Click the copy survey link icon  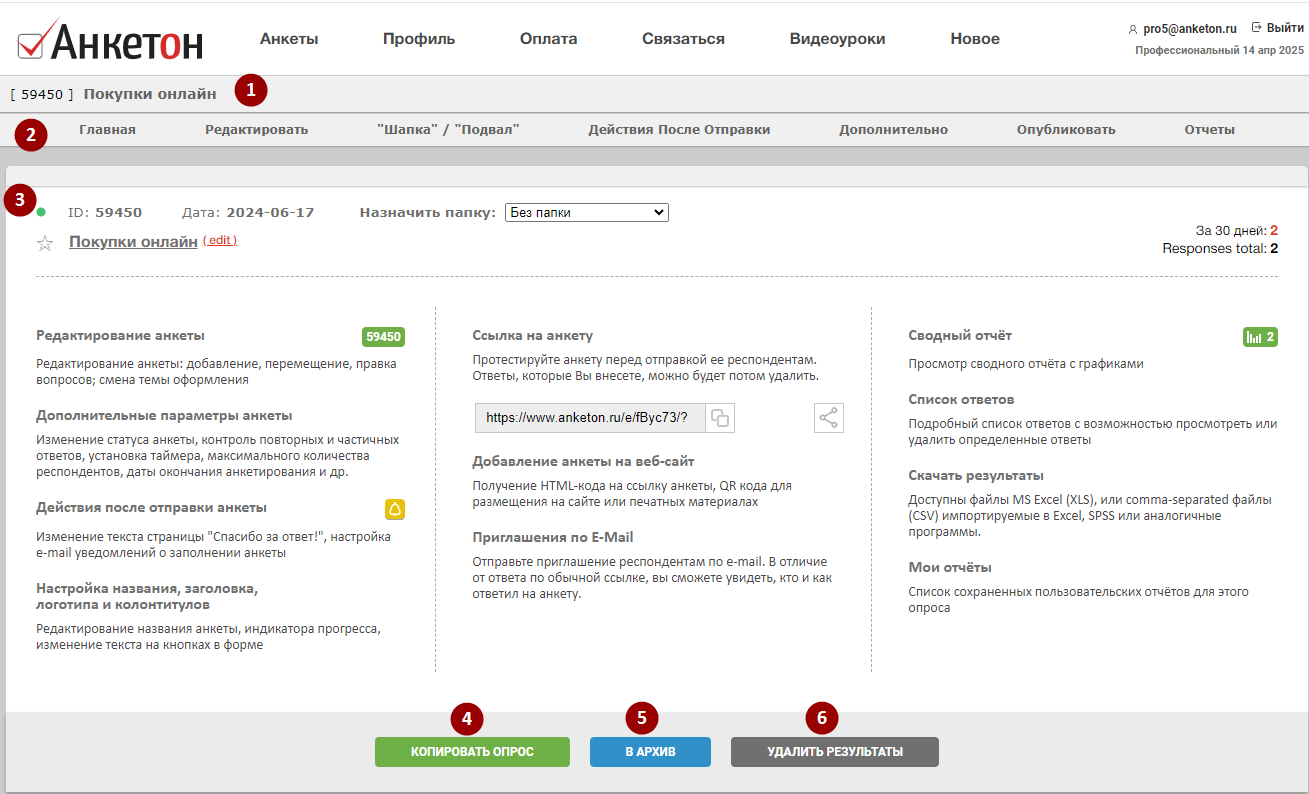720,418
